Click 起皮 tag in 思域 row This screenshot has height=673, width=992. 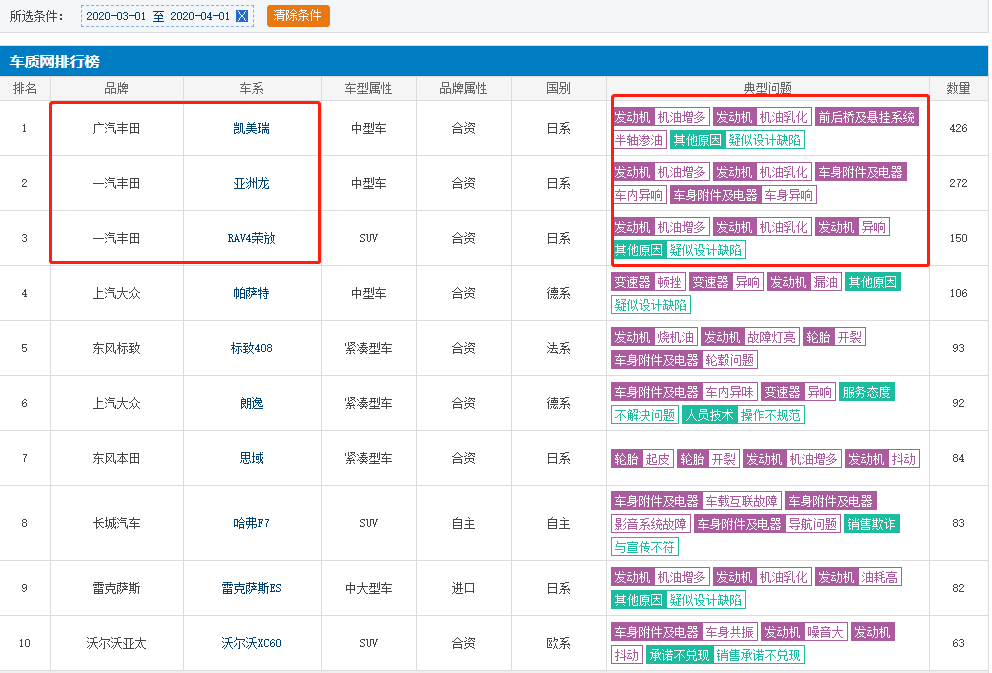657,459
